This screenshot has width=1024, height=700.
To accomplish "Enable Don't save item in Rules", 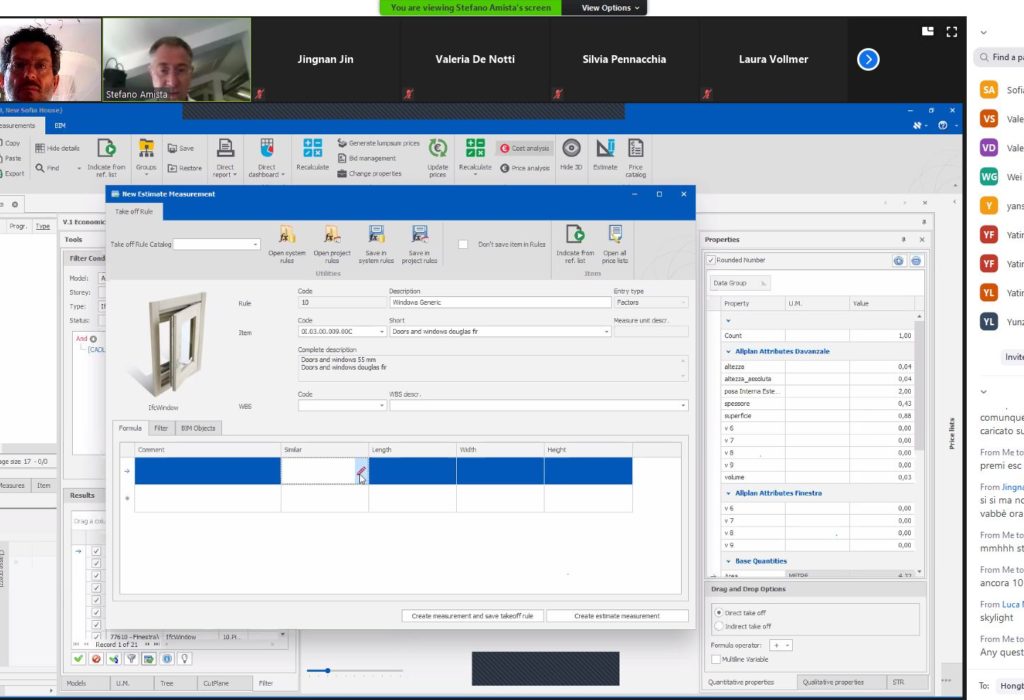I will click(463, 244).
